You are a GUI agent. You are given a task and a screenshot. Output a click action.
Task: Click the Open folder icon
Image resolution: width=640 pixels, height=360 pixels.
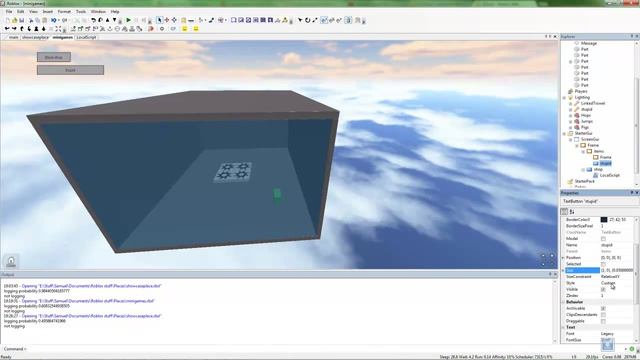pos(15,20)
